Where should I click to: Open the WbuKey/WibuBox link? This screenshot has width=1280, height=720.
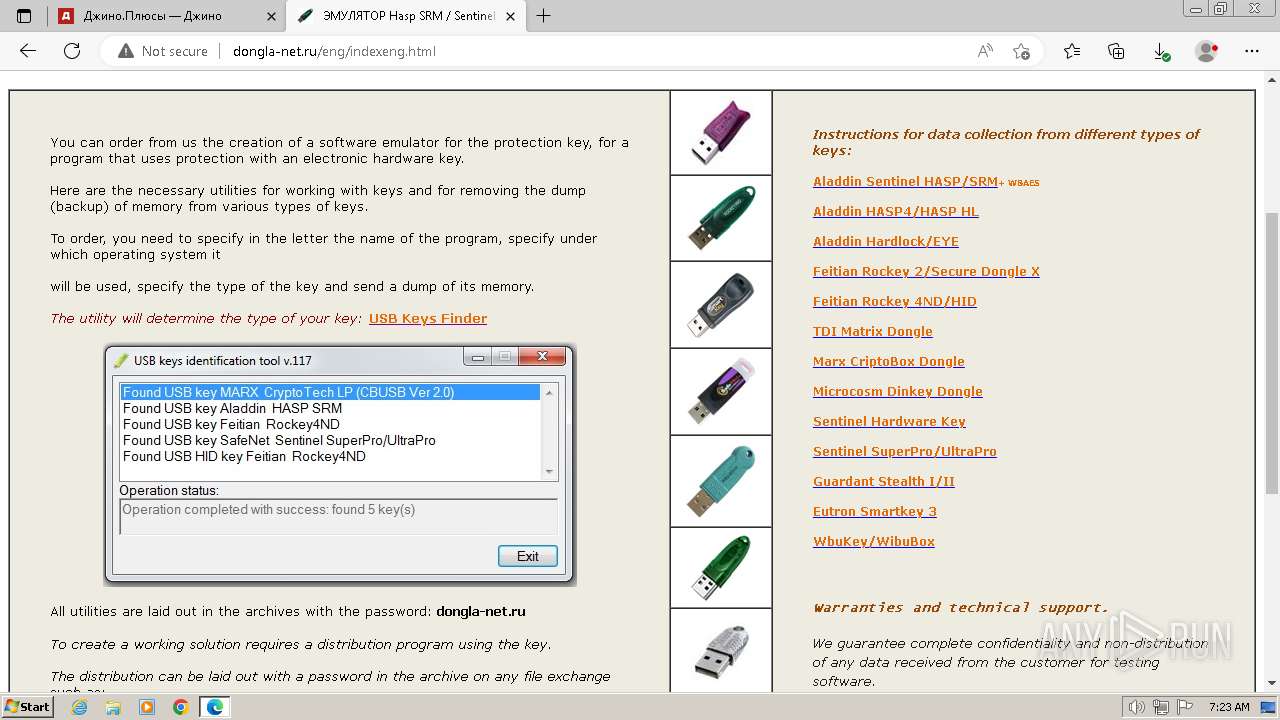point(874,541)
